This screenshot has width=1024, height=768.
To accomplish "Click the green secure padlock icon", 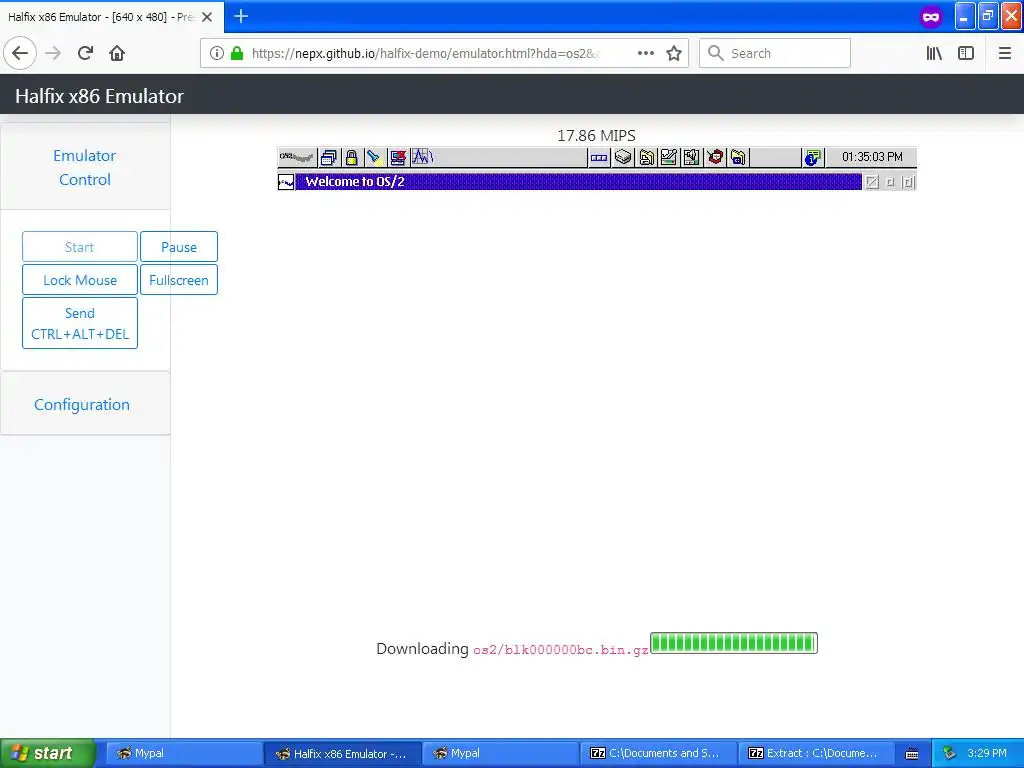I will click(x=237, y=54).
